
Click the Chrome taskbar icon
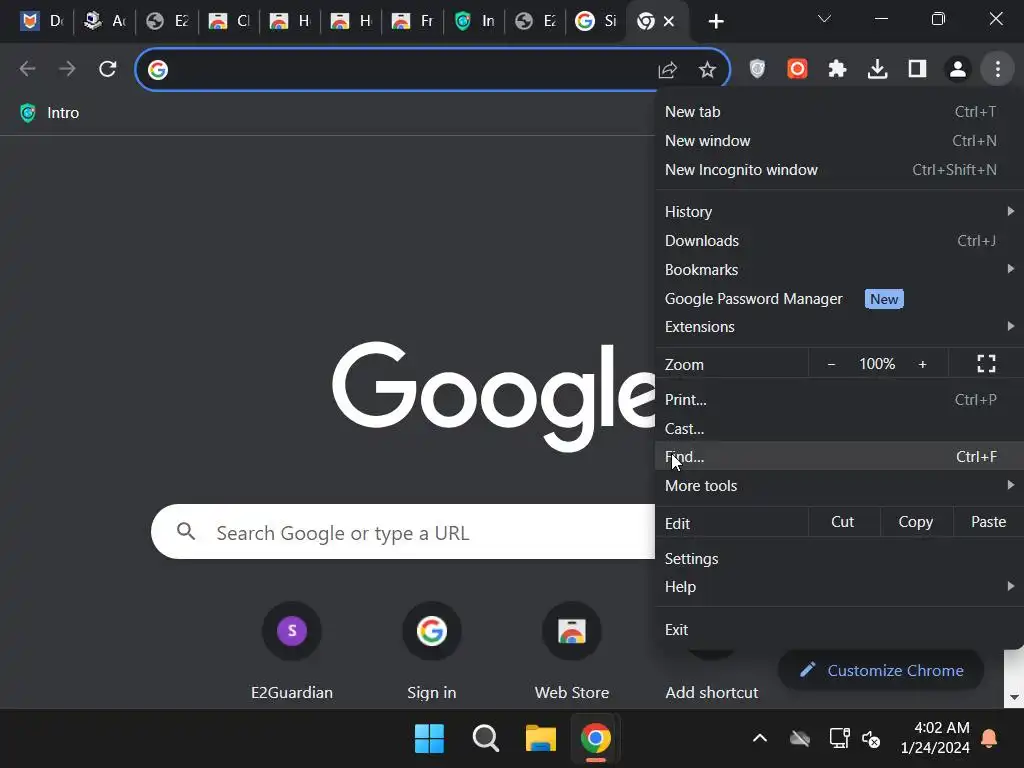596,739
